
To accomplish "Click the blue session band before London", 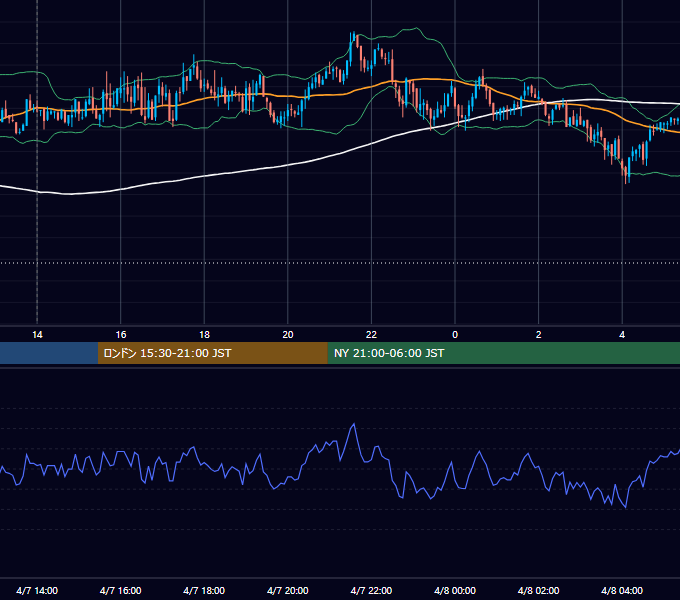I will (x=49, y=353).
